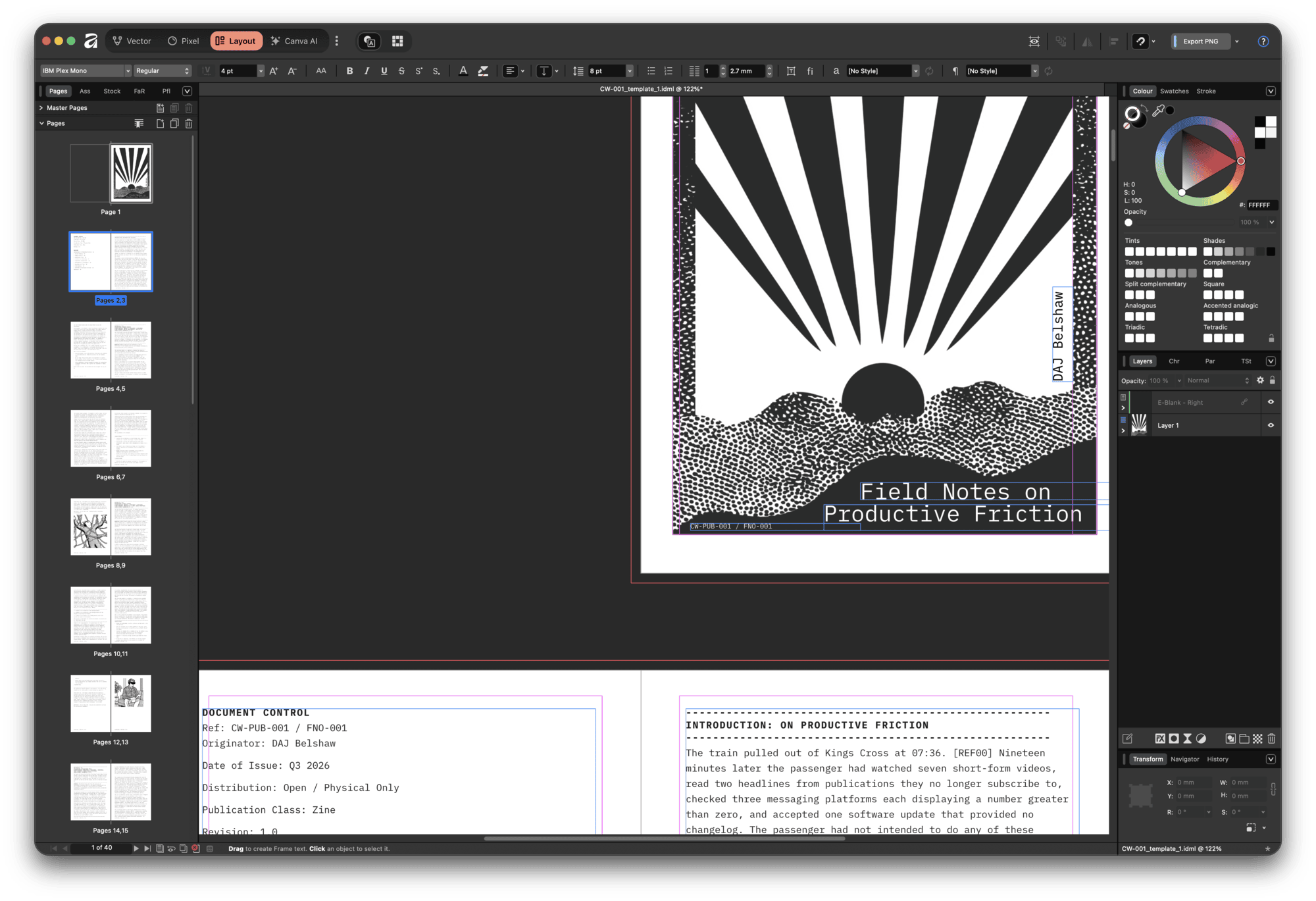Select the Pages 4,5 thumbnail

click(111, 350)
